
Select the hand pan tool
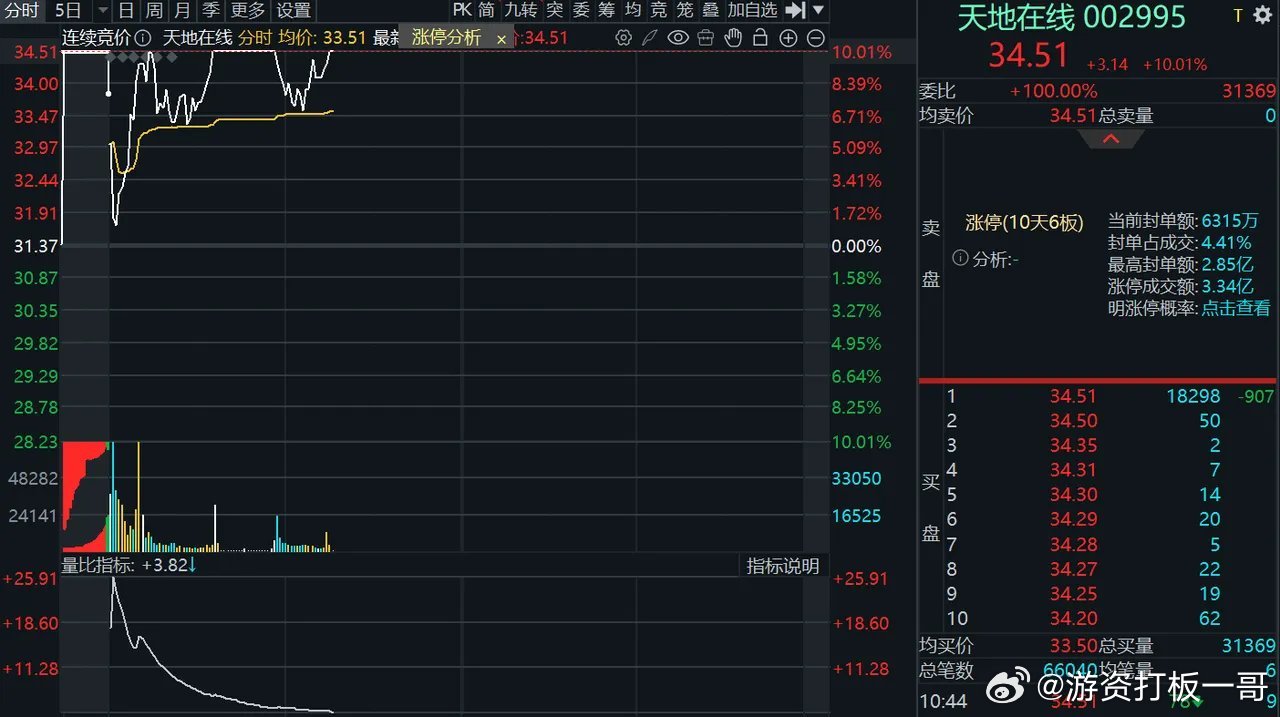[x=733, y=37]
